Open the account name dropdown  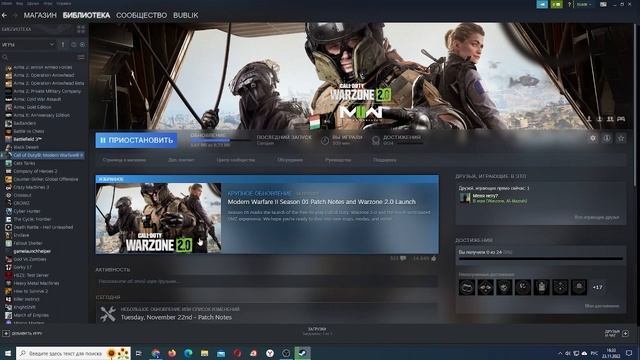tap(583, 4)
